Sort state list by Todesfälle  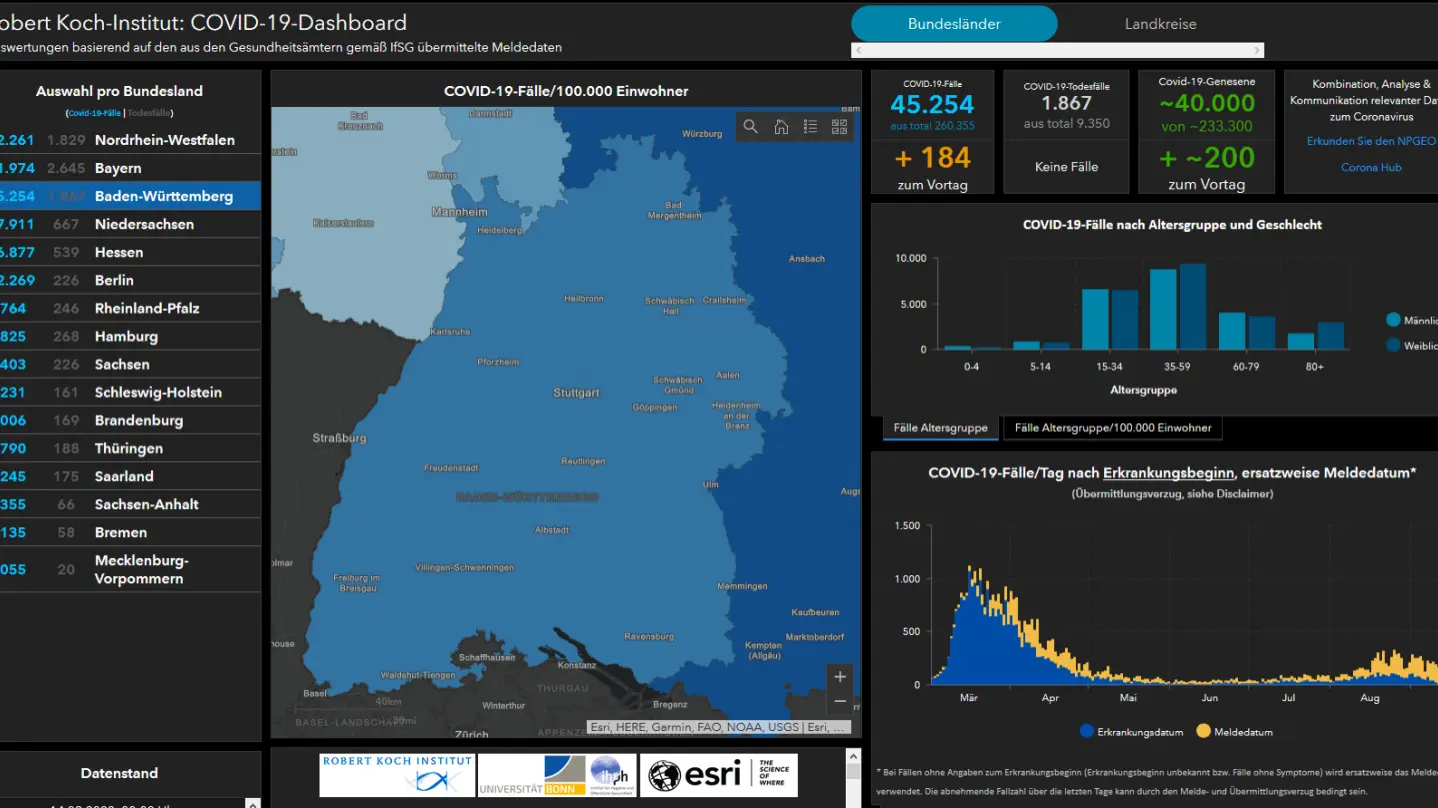pyautogui.click(x=150, y=114)
